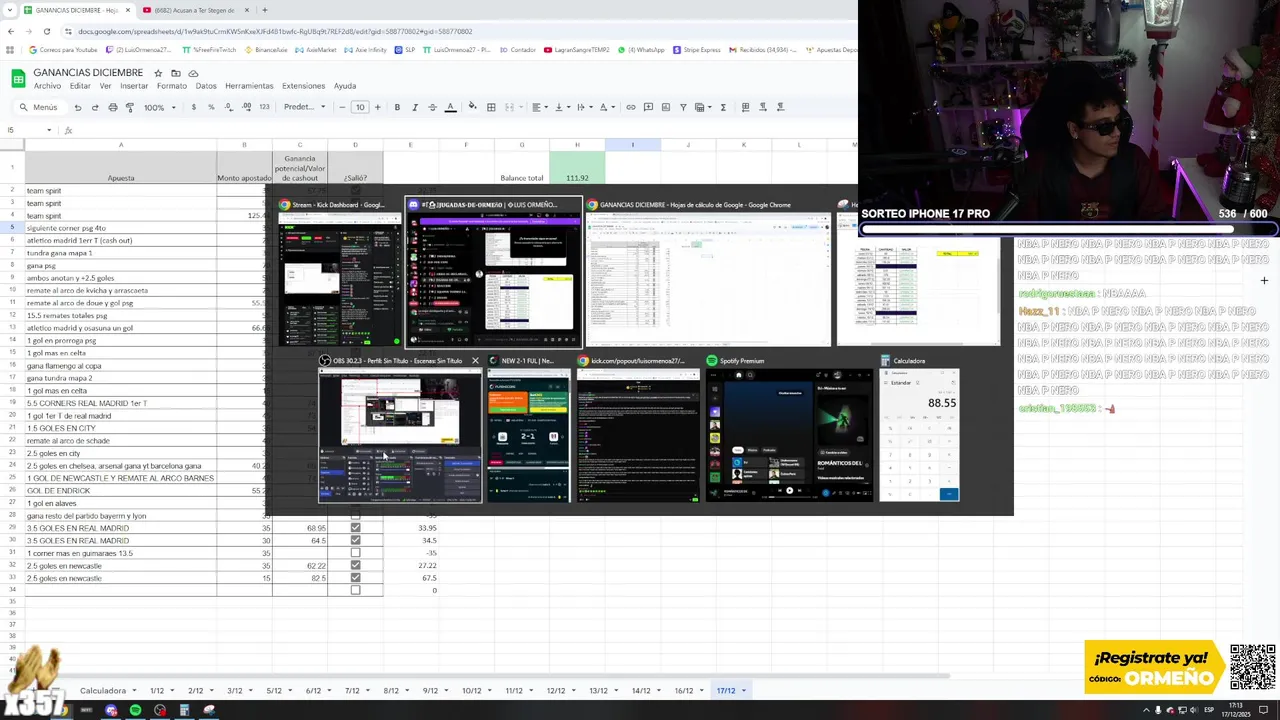Open the 123 number format menu
1280x720 pixels.
[264, 107]
